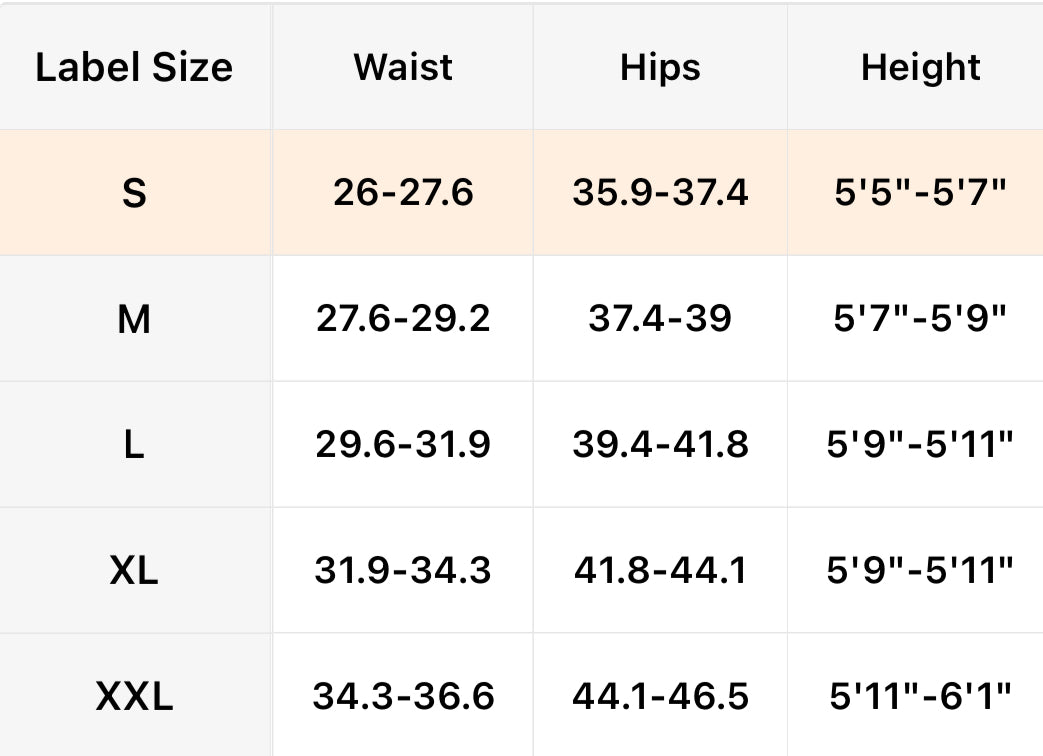Viewport: 1043px width, 756px height.
Task: Select the XXL size row label
Action: pos(134,697)
